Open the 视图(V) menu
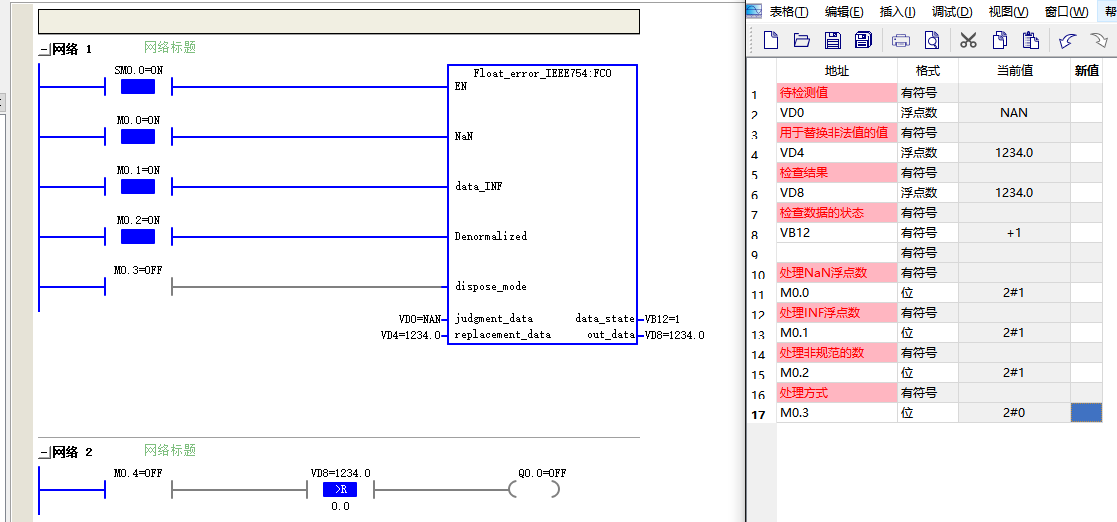 1009,11
